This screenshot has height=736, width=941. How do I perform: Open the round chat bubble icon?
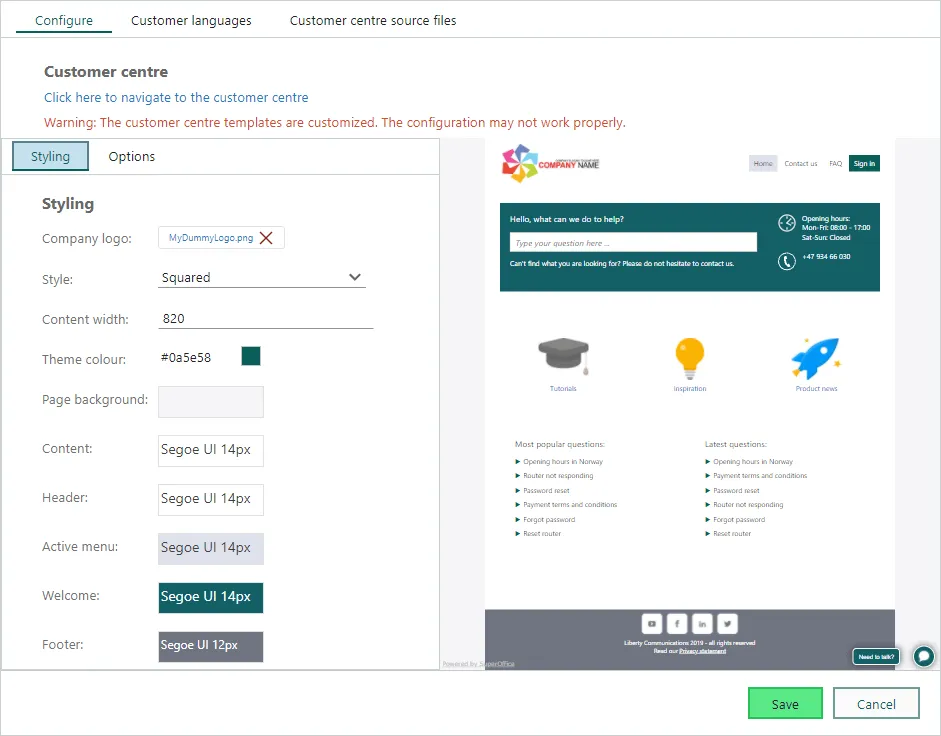pyautogui.click(x=924, y=657)
